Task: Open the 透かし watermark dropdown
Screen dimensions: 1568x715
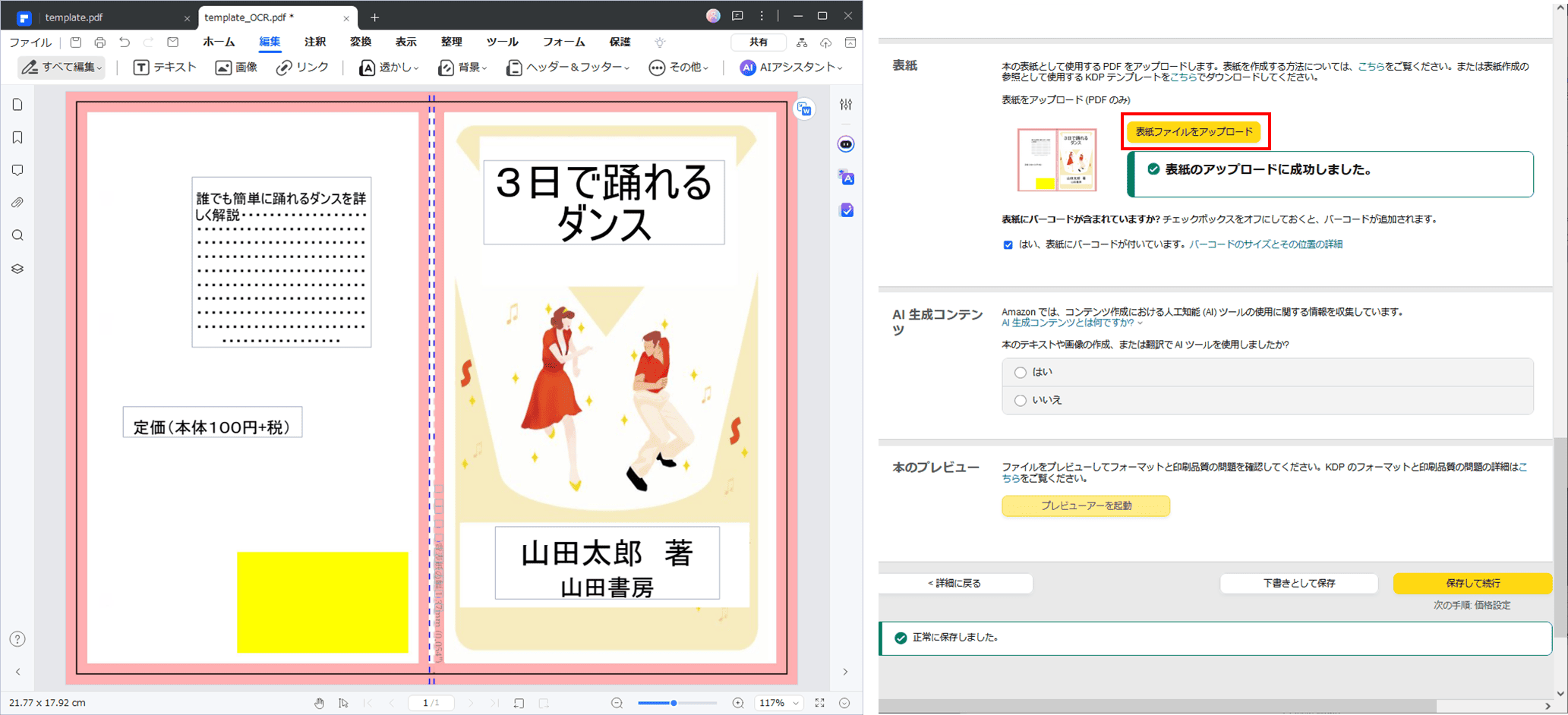Action: [388, 68]
